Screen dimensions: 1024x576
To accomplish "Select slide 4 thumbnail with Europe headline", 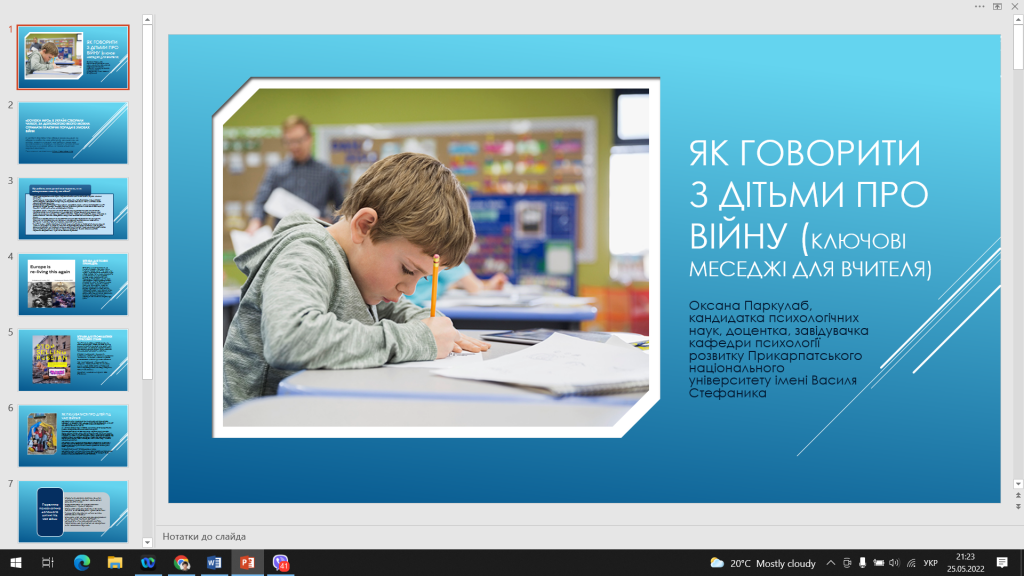I will 73,285.
